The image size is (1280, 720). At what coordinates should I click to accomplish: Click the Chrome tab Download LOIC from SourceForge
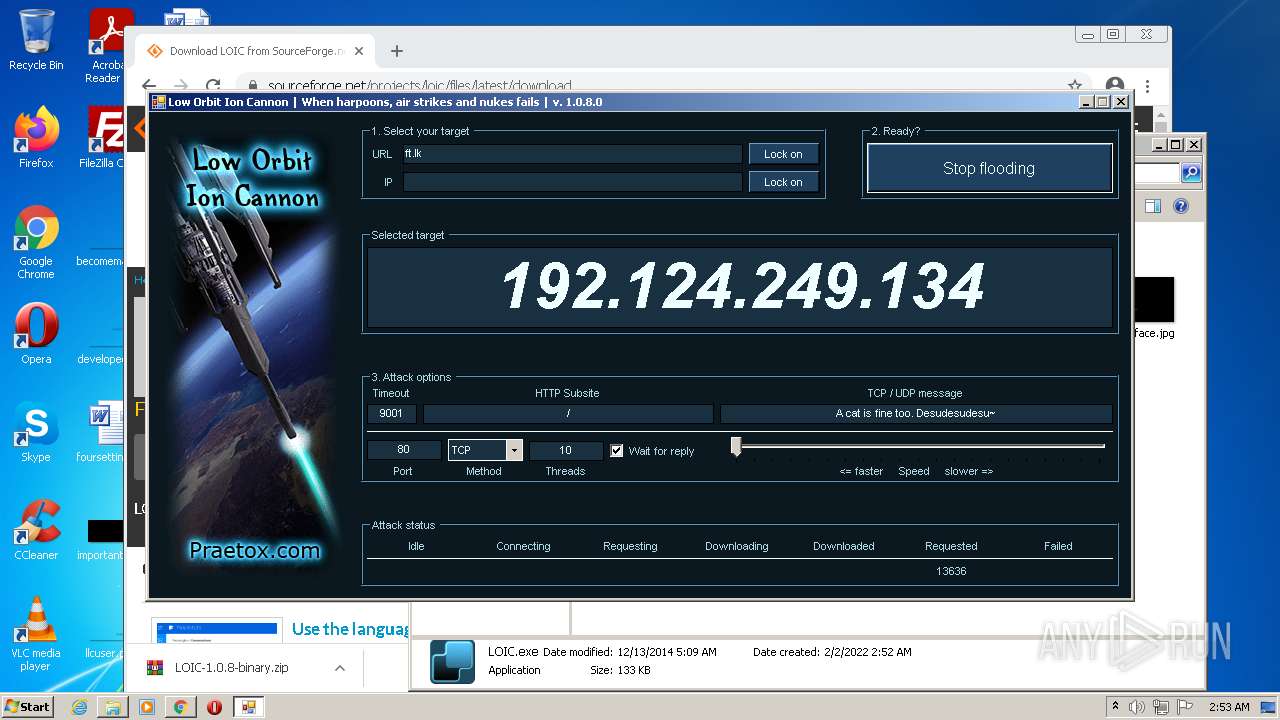click(x=255, y=51)
